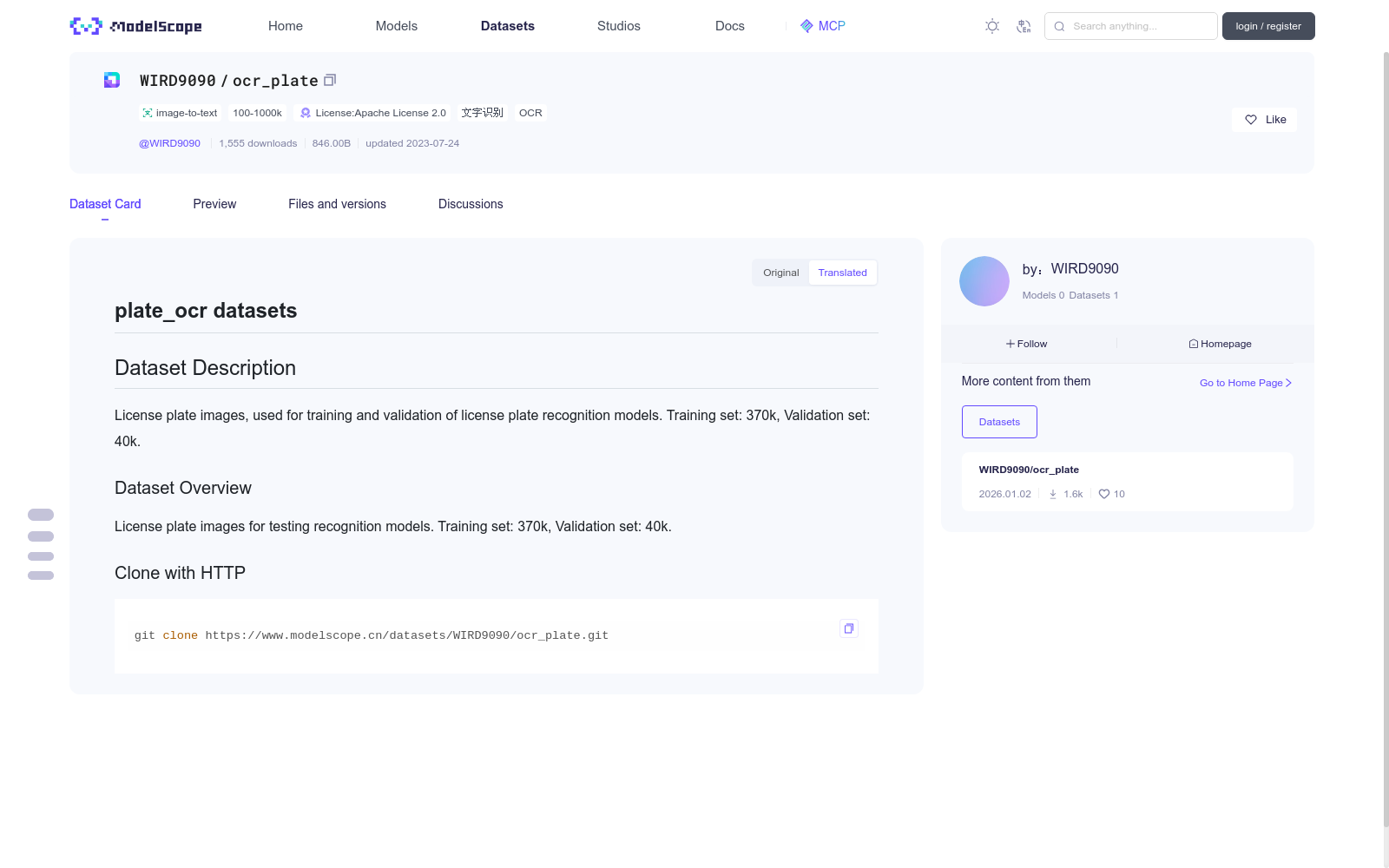Open the Home navigation item

point(286,26)
